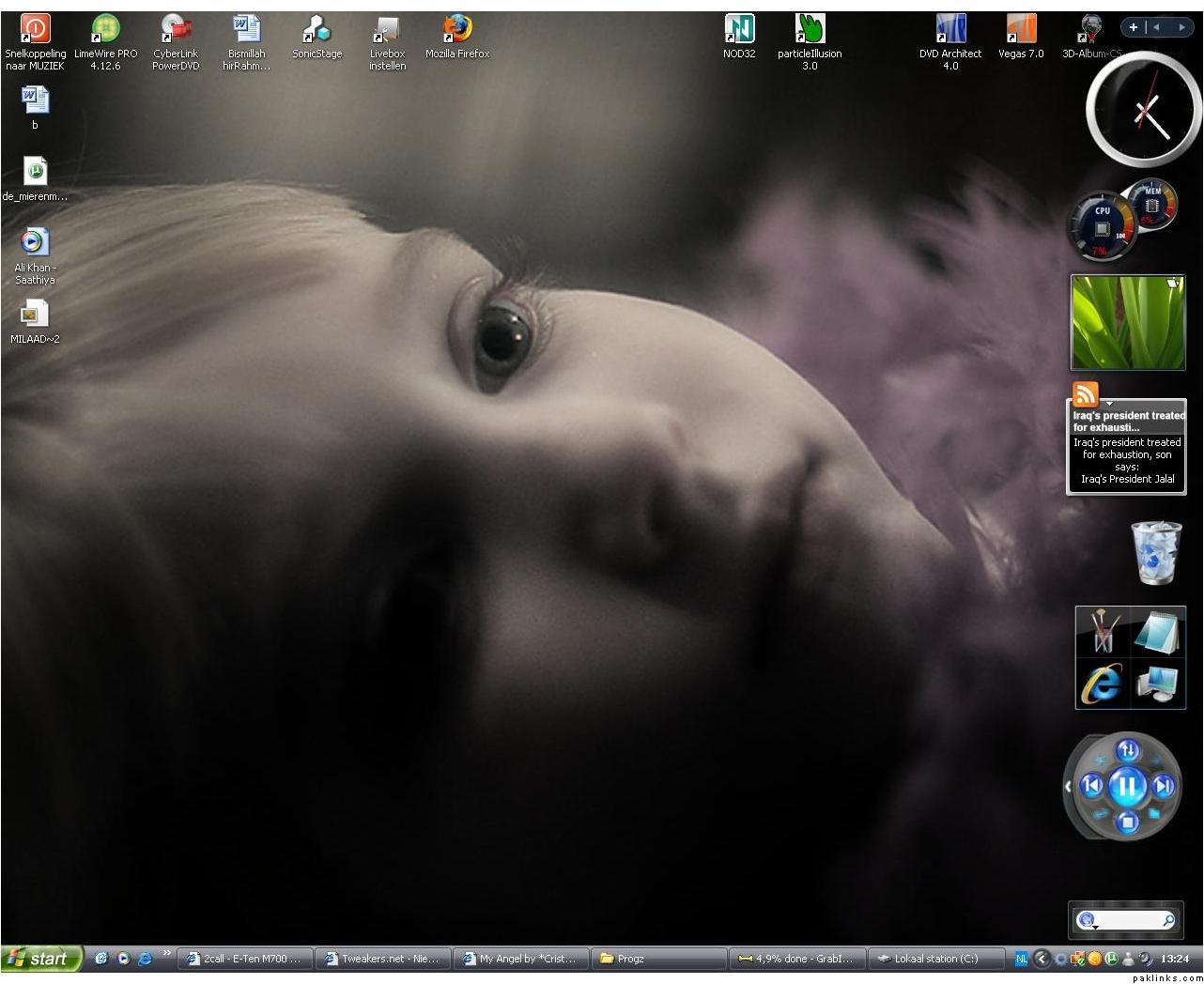Expand hidden Quick Launch icons chevron
Screen dimensions: 1204x984
click(167, 954)
